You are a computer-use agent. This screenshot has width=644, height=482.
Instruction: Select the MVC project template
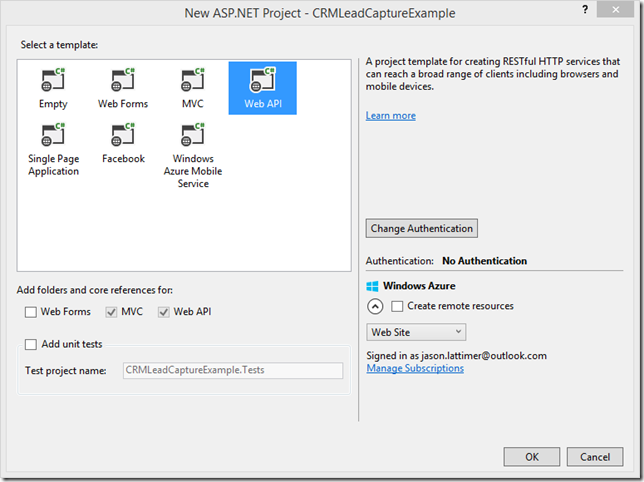click(x=193, y=88)
